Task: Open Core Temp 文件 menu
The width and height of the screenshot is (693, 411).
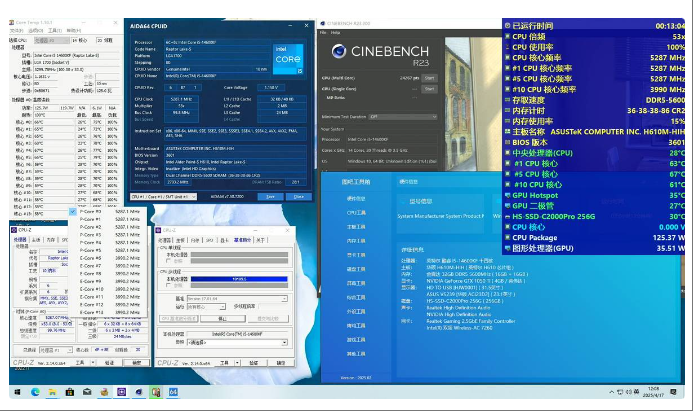Action: click(x=16, y=30)
